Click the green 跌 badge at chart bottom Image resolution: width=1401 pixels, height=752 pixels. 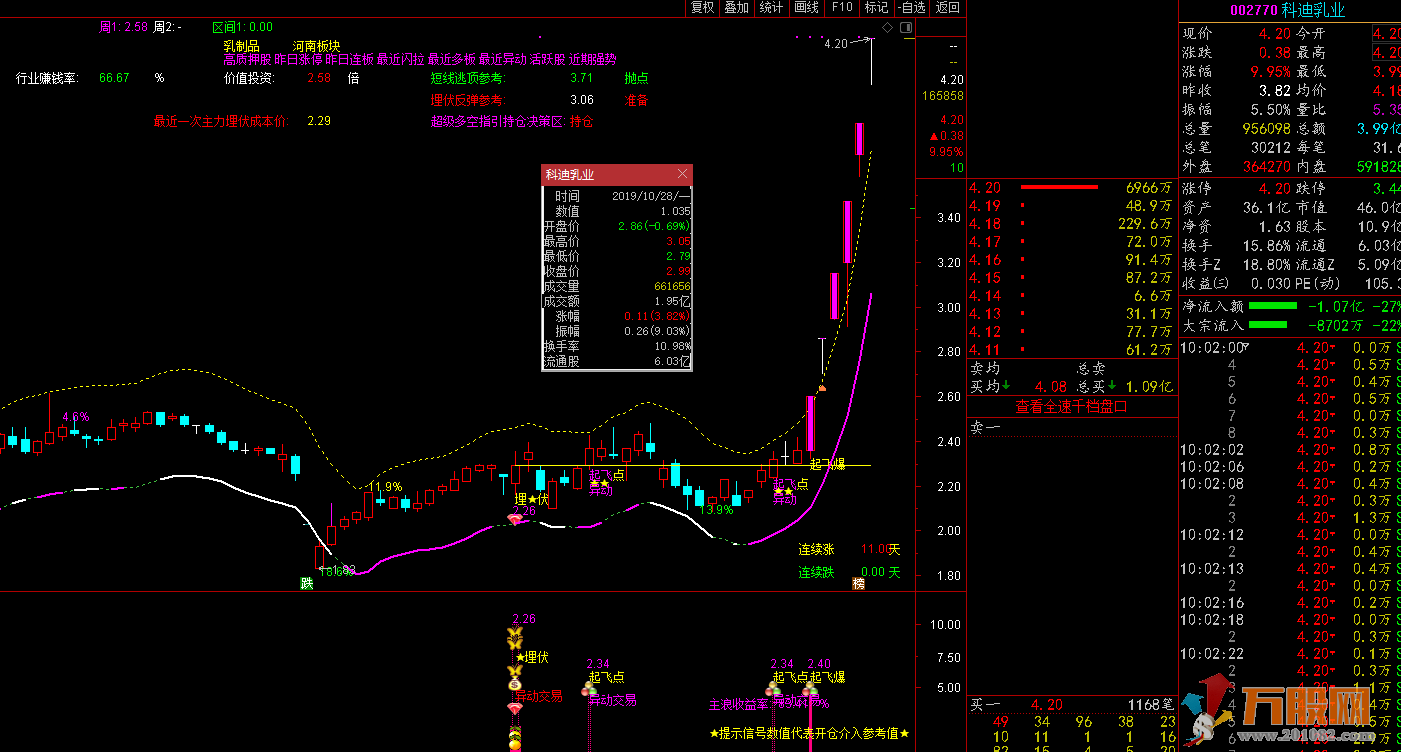307,583
